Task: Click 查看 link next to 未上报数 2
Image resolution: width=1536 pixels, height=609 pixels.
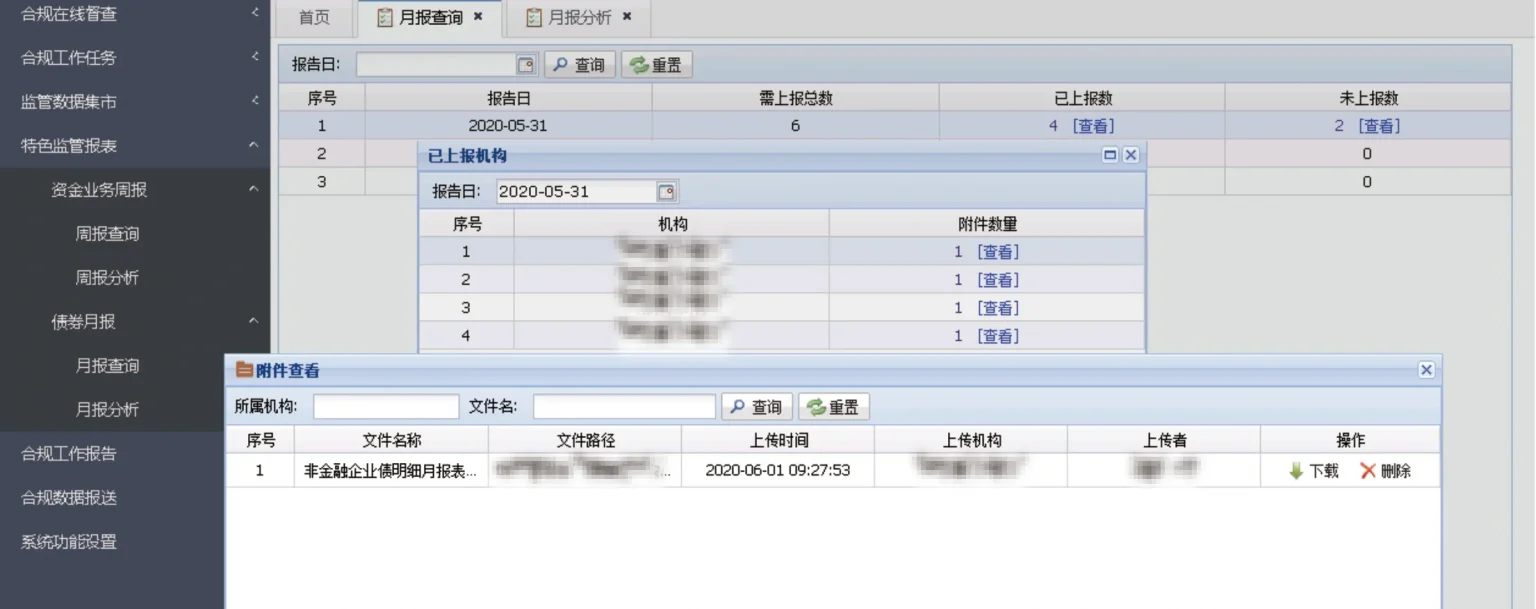Action: 1379,126
